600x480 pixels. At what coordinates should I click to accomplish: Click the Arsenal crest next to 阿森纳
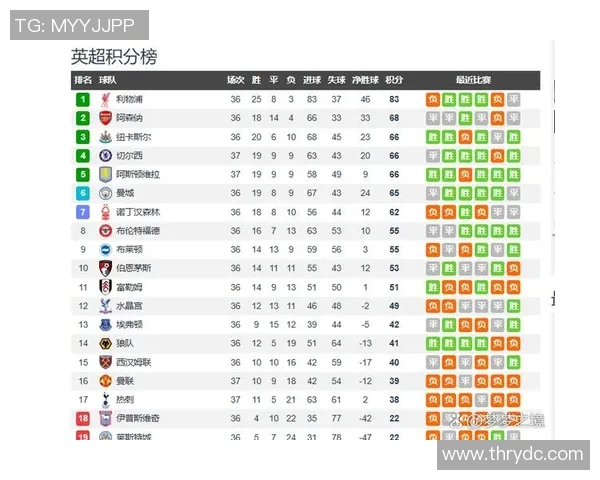105,118
